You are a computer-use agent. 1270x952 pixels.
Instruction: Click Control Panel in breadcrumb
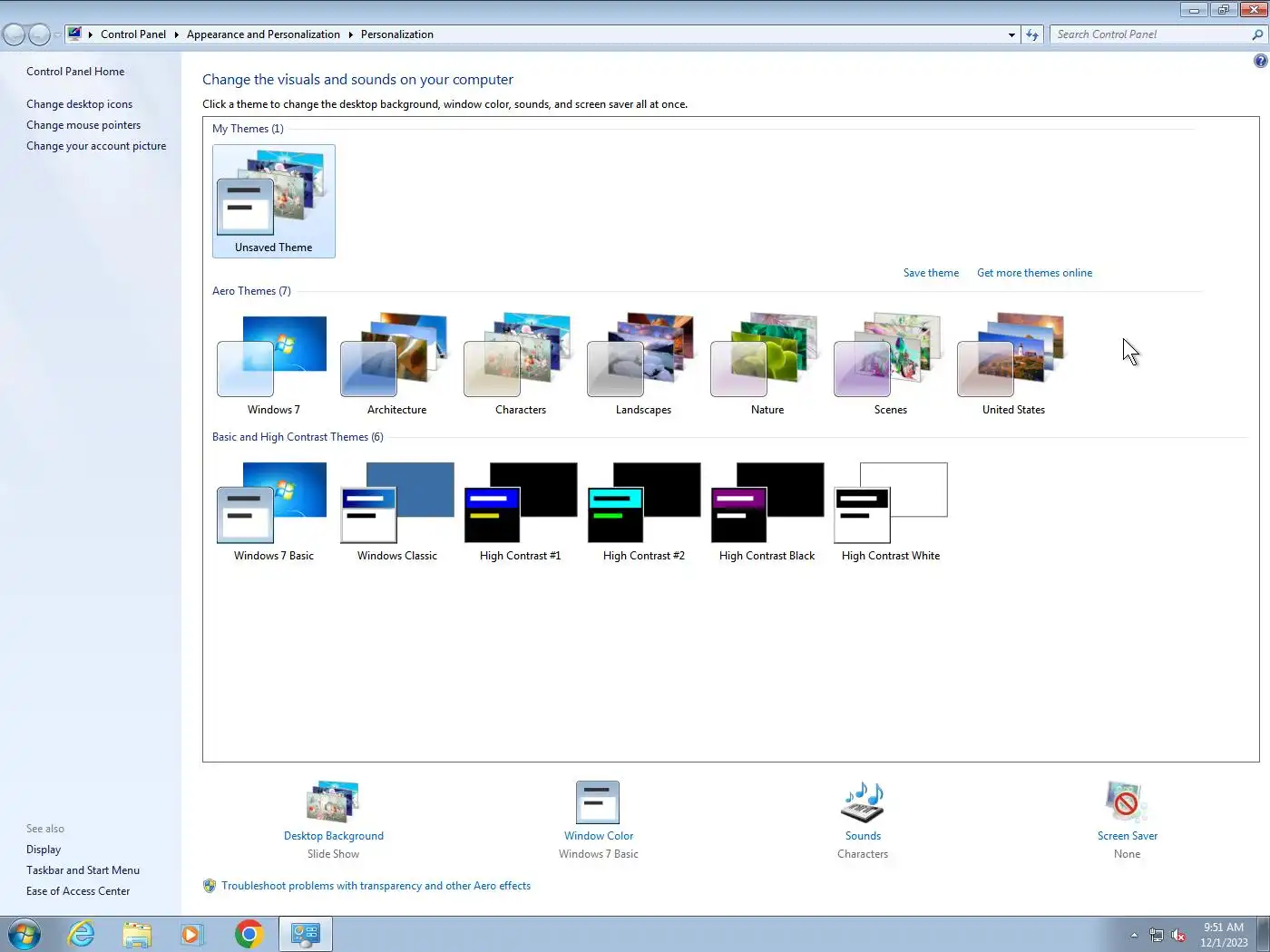click(133, 34)
